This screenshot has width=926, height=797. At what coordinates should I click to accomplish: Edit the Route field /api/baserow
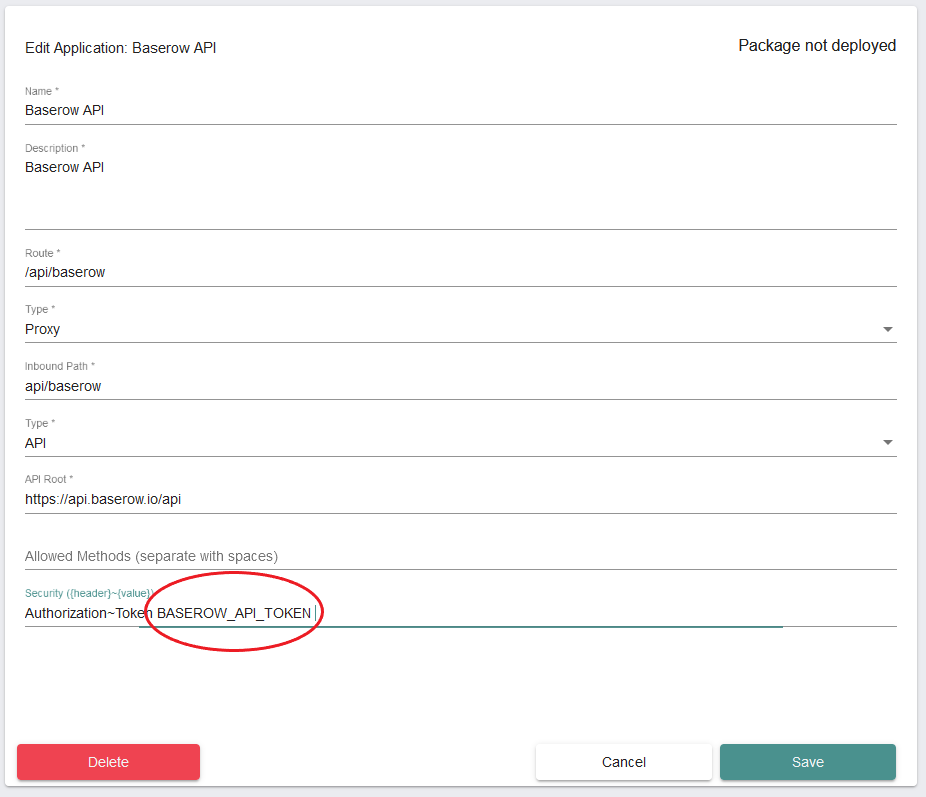point(461,272)
